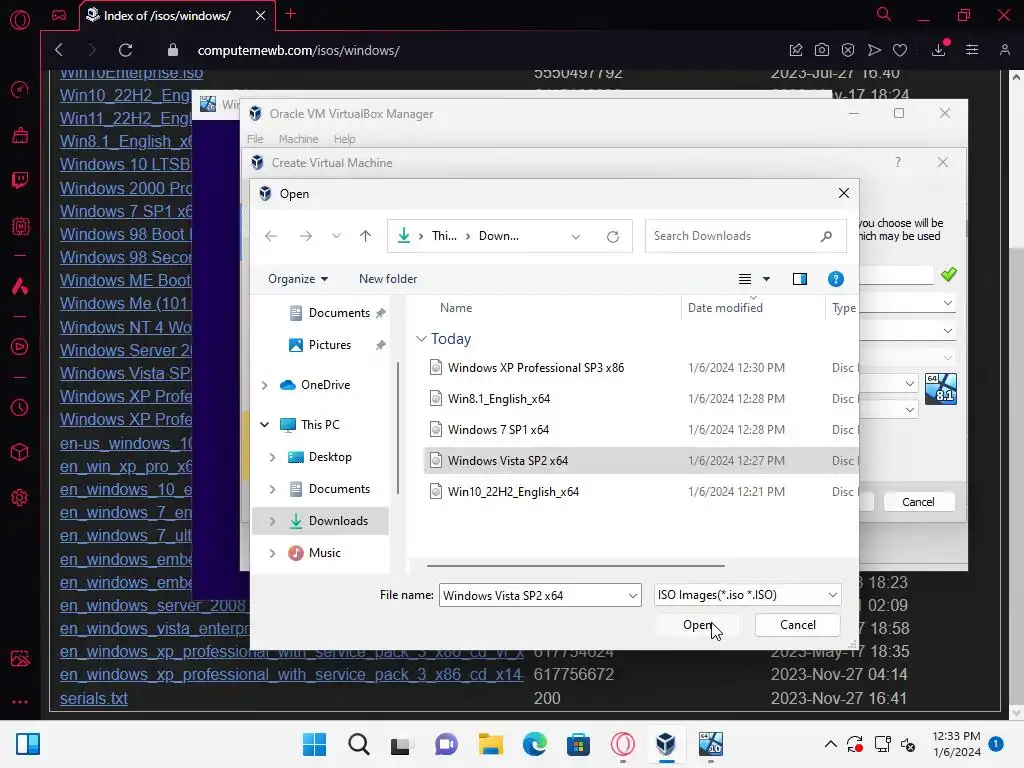Screen dimensions: 1024x768
Task: Open the Windows 98 Boot link in browser
Action: click(x=125, y=234)
